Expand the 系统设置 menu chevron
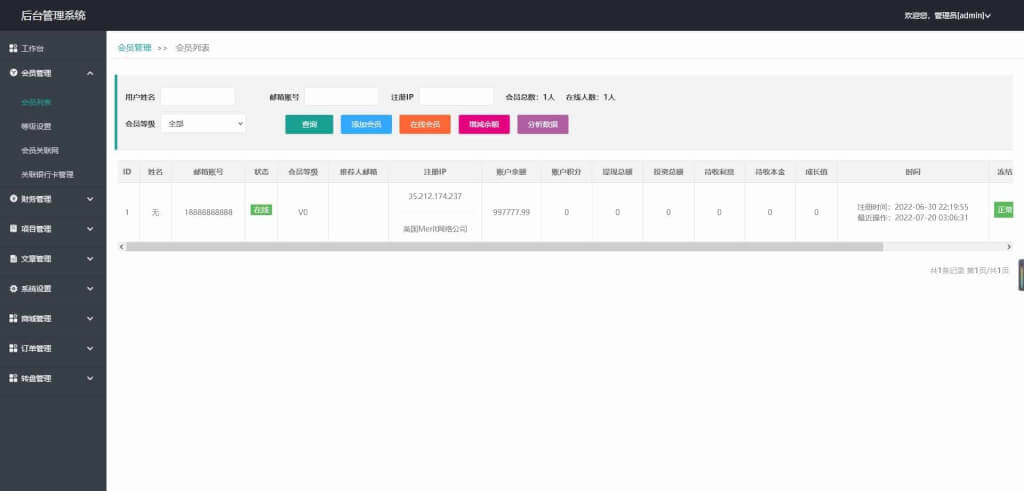 click(90, 289)
